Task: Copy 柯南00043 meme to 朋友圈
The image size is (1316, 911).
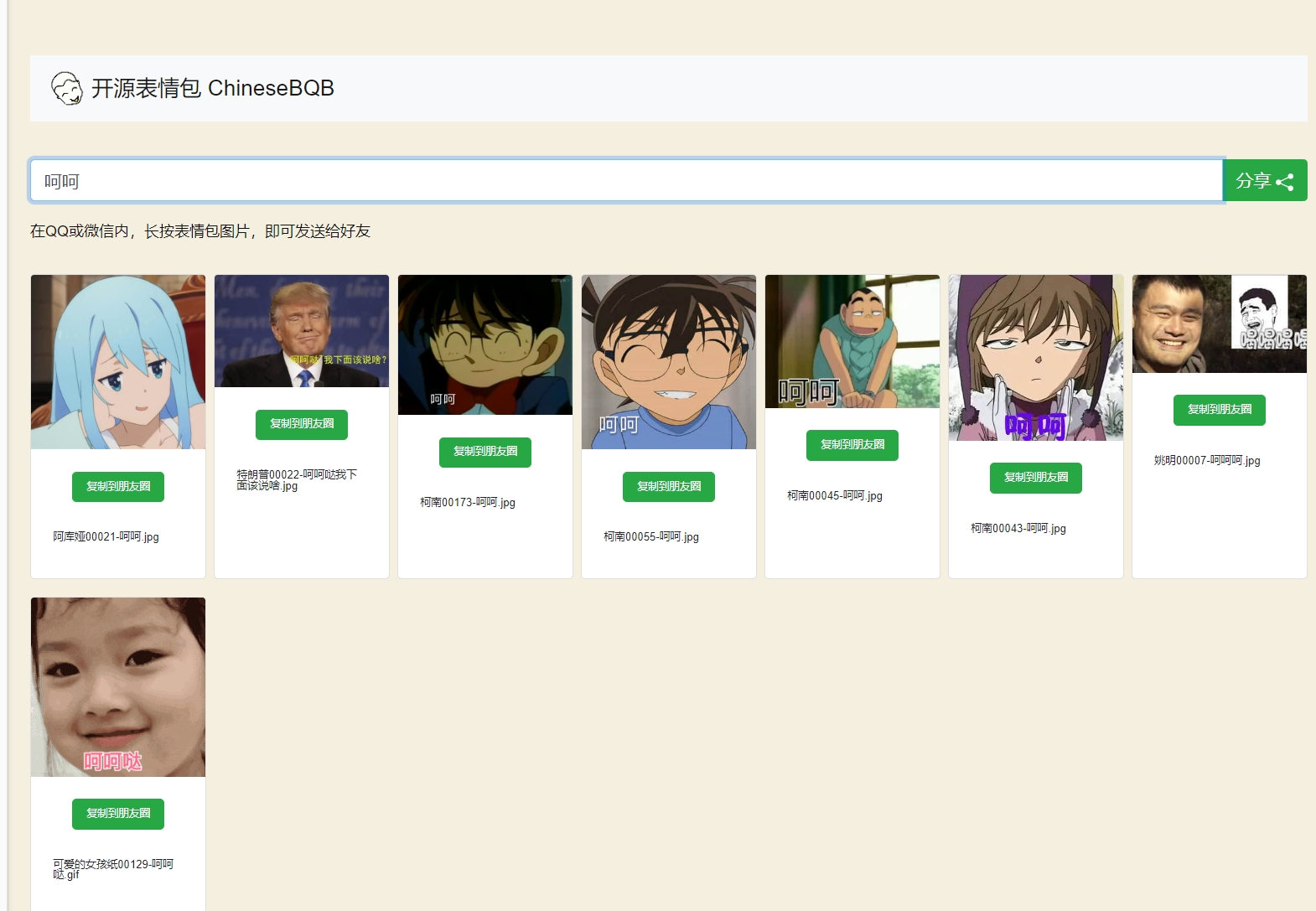Action: coord(1036,478)
